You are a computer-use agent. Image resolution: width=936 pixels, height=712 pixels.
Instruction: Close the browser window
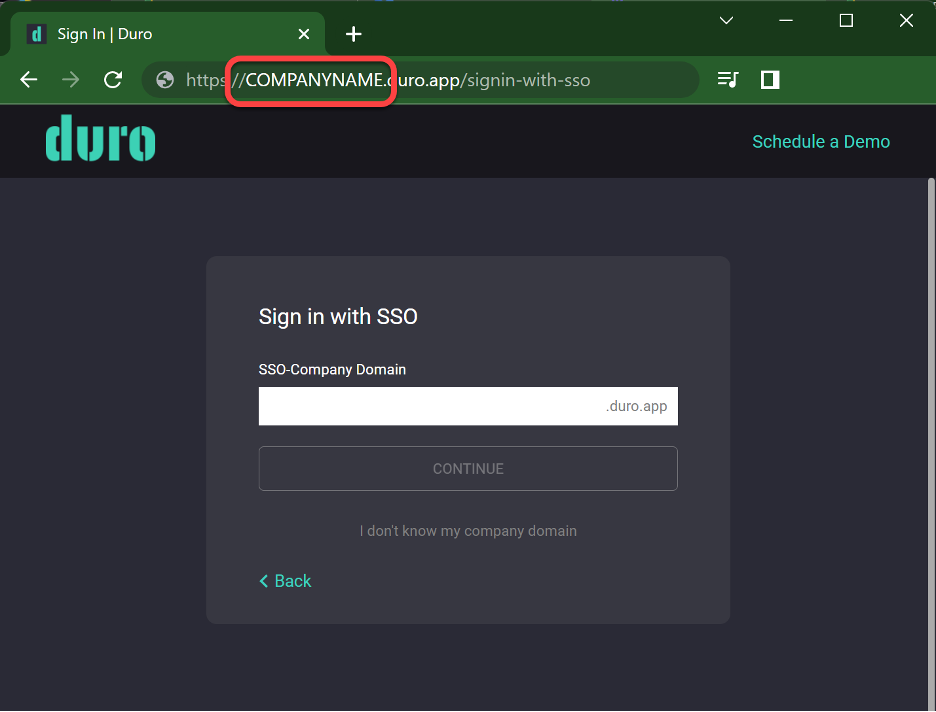[x=906, y=20]
